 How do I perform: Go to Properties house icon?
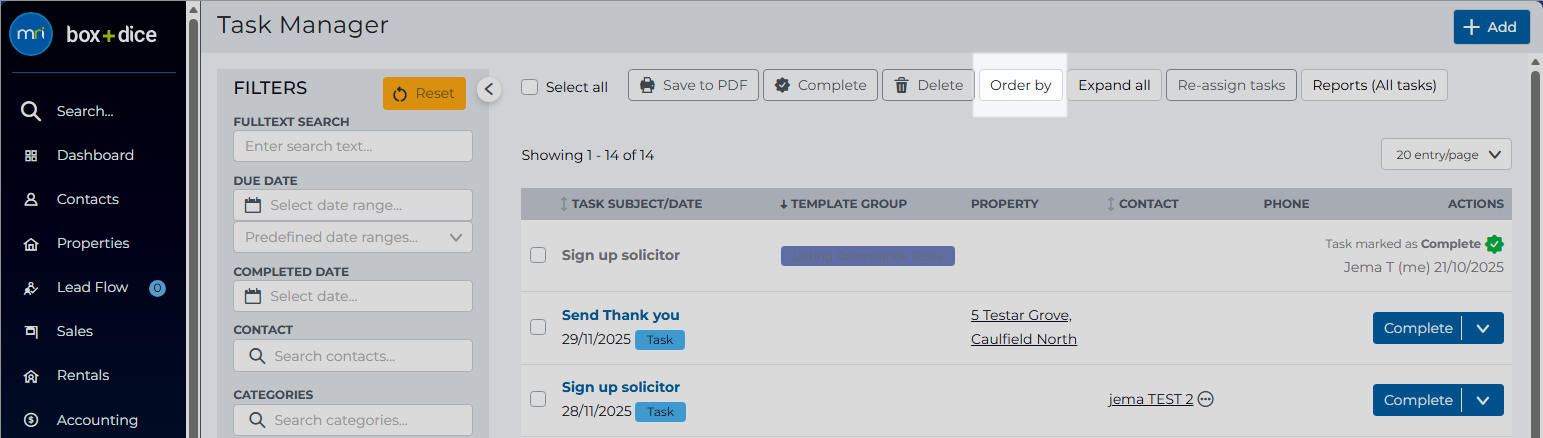click(x=31, y=243)
